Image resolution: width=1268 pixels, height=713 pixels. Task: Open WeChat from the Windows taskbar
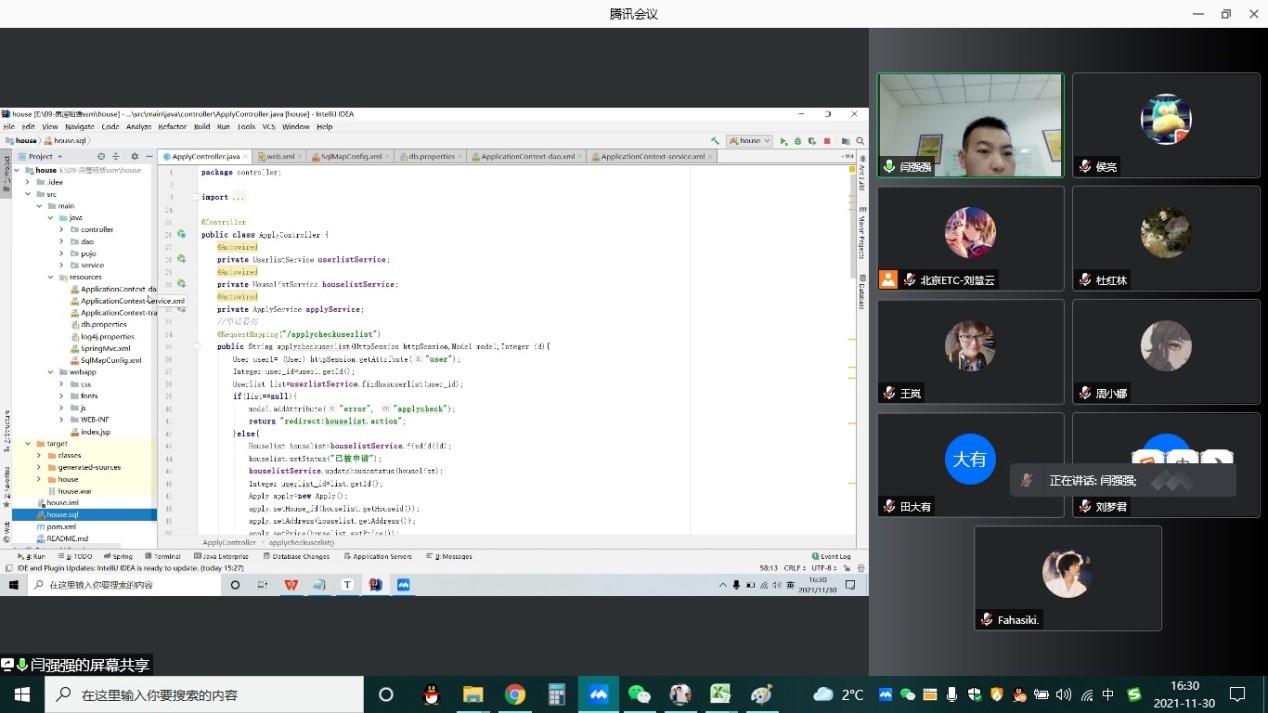639,694
